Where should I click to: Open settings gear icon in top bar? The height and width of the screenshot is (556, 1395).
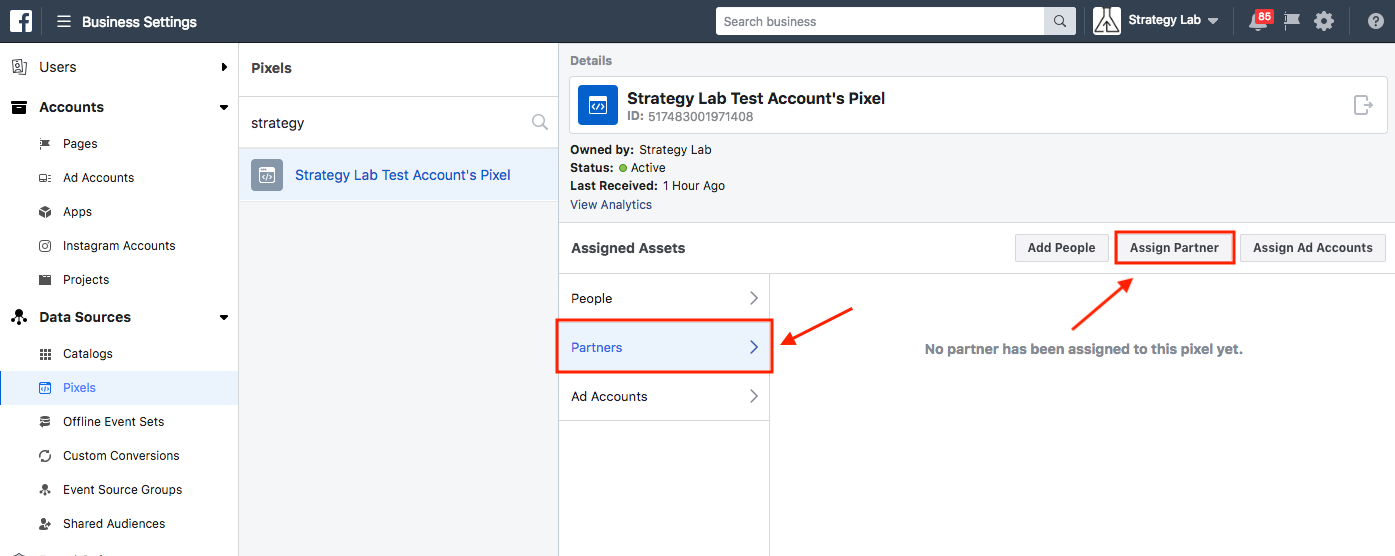1324,21
